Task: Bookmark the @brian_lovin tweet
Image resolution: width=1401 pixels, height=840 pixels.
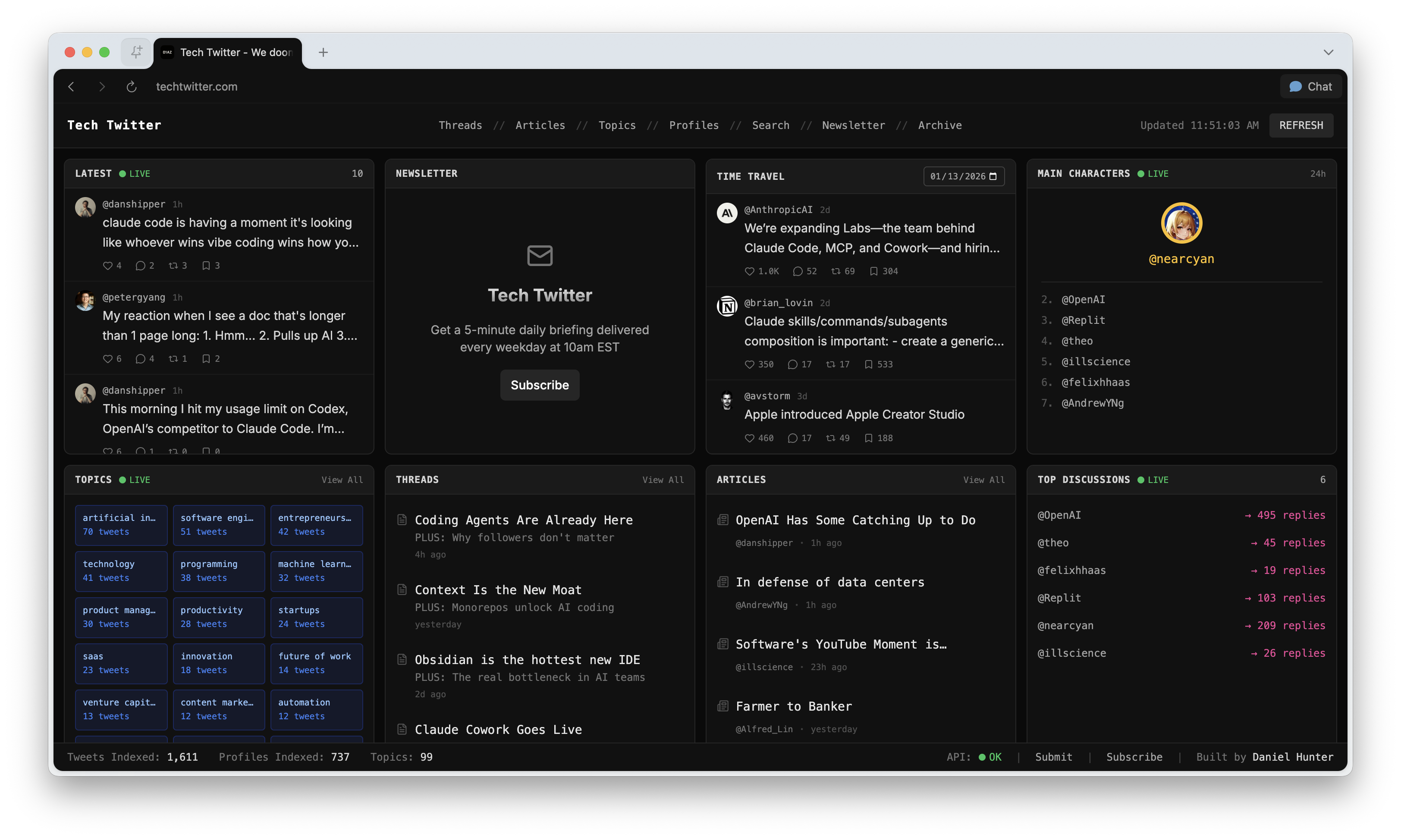Action: pos(868,364)
